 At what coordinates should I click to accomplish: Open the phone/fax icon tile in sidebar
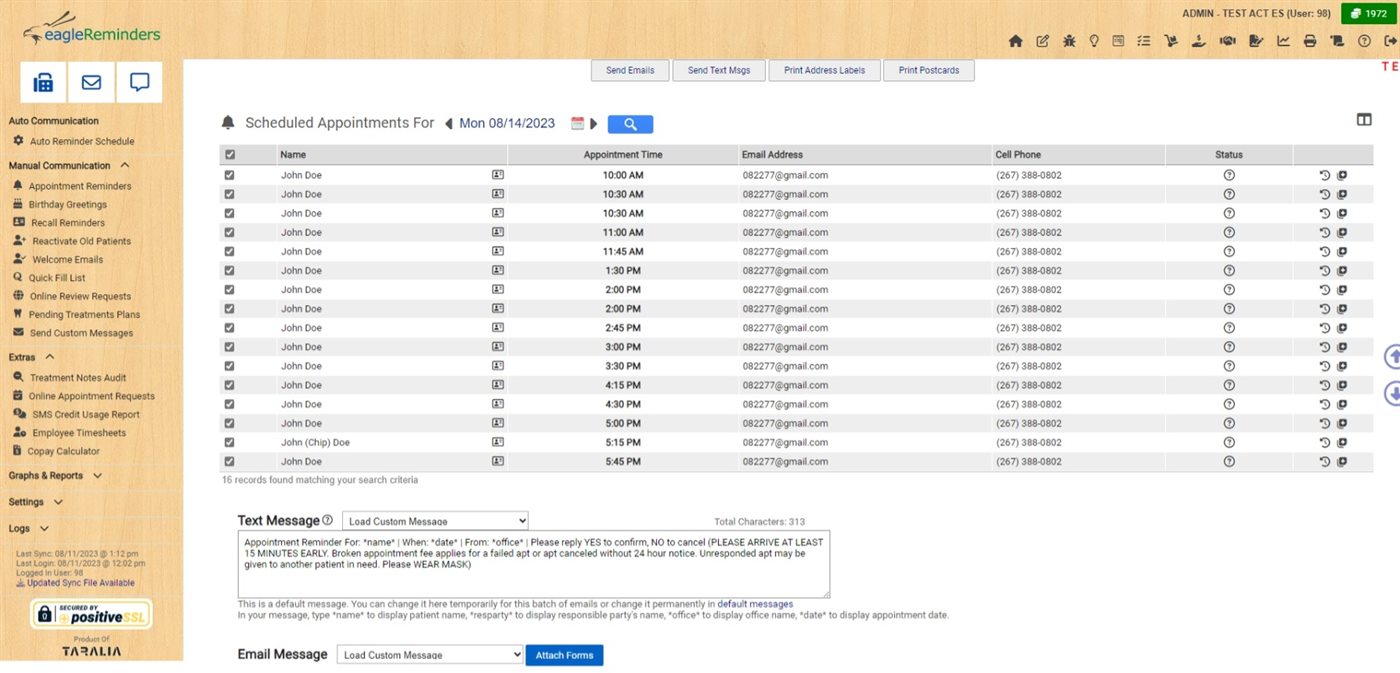click(43, 82)
